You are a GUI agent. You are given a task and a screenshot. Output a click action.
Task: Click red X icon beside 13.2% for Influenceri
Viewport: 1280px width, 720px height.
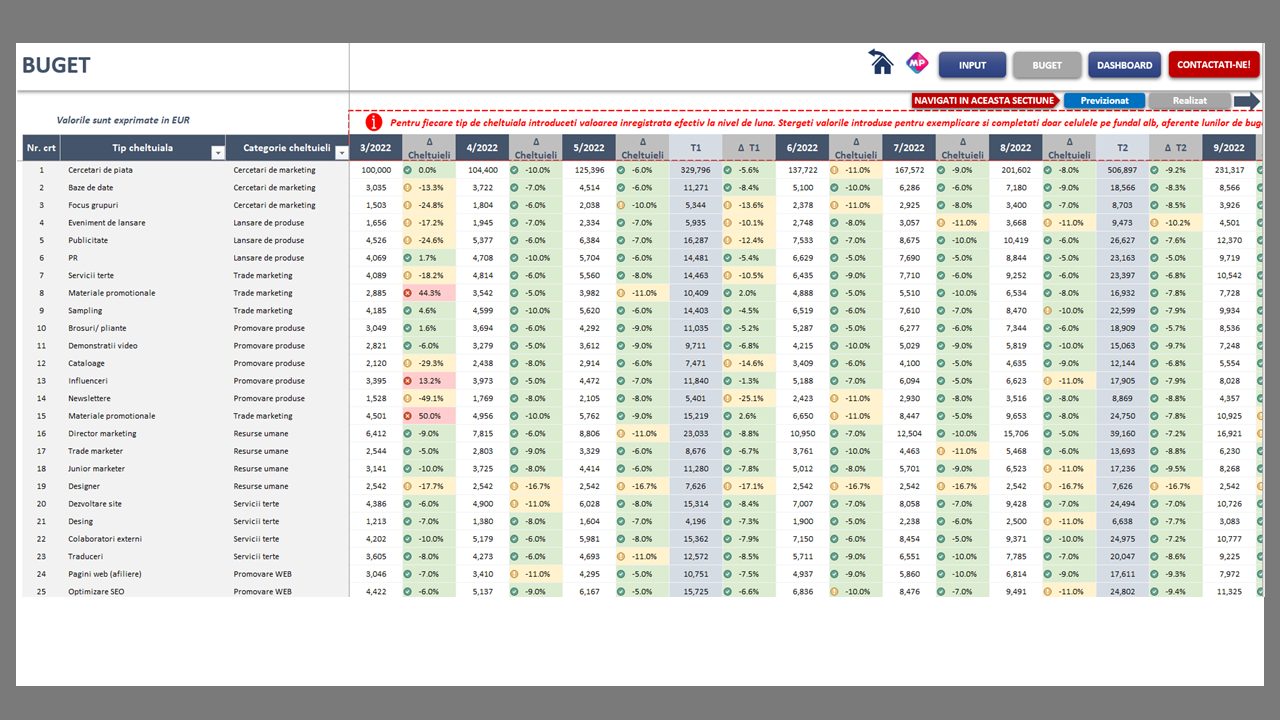408,381
